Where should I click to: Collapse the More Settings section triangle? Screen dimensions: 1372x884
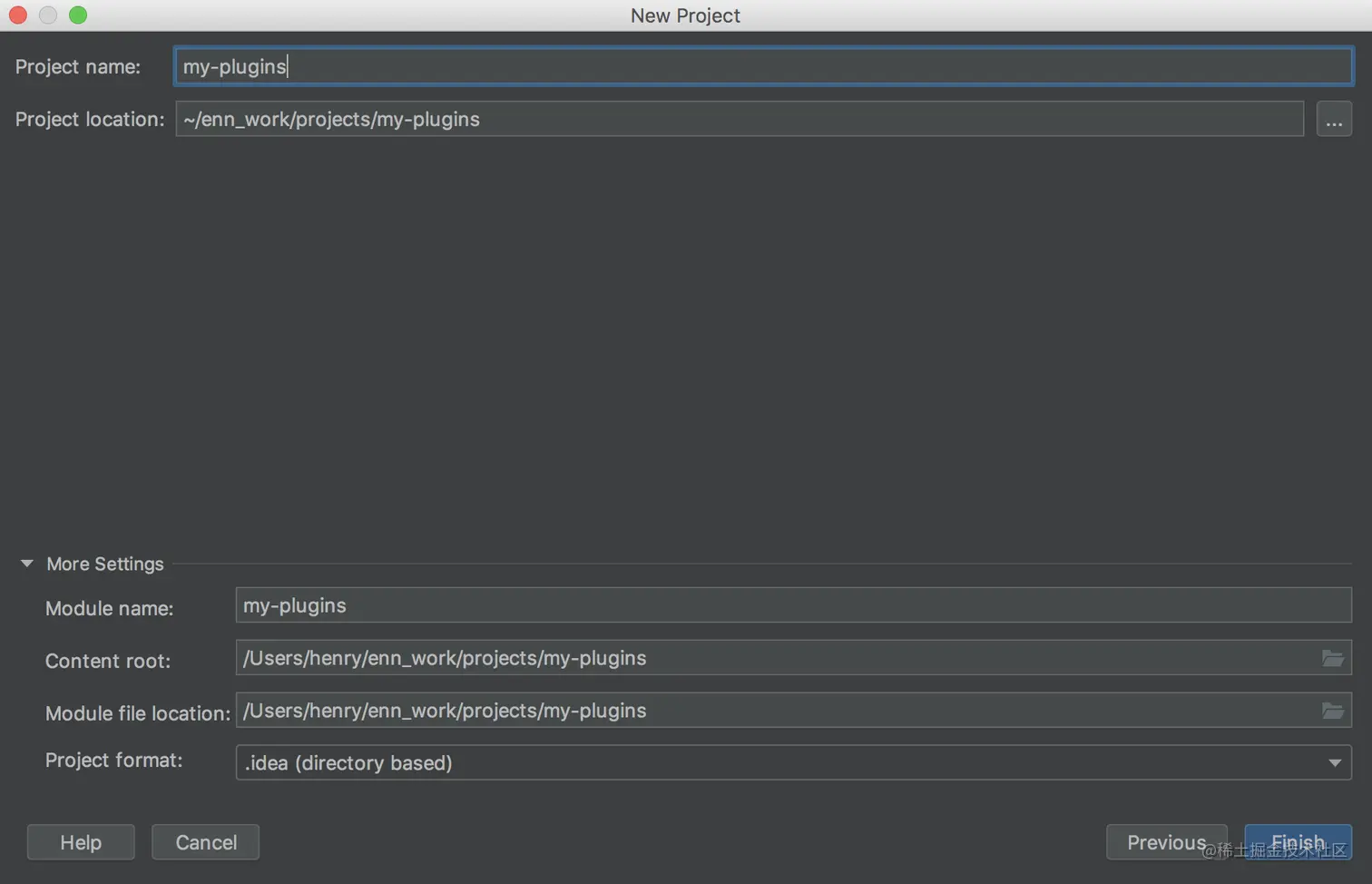[x=26, y=564]
